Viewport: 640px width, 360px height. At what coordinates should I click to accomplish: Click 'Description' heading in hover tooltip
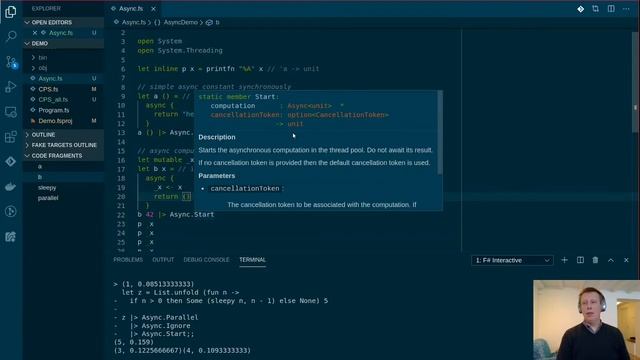point(217,137)
